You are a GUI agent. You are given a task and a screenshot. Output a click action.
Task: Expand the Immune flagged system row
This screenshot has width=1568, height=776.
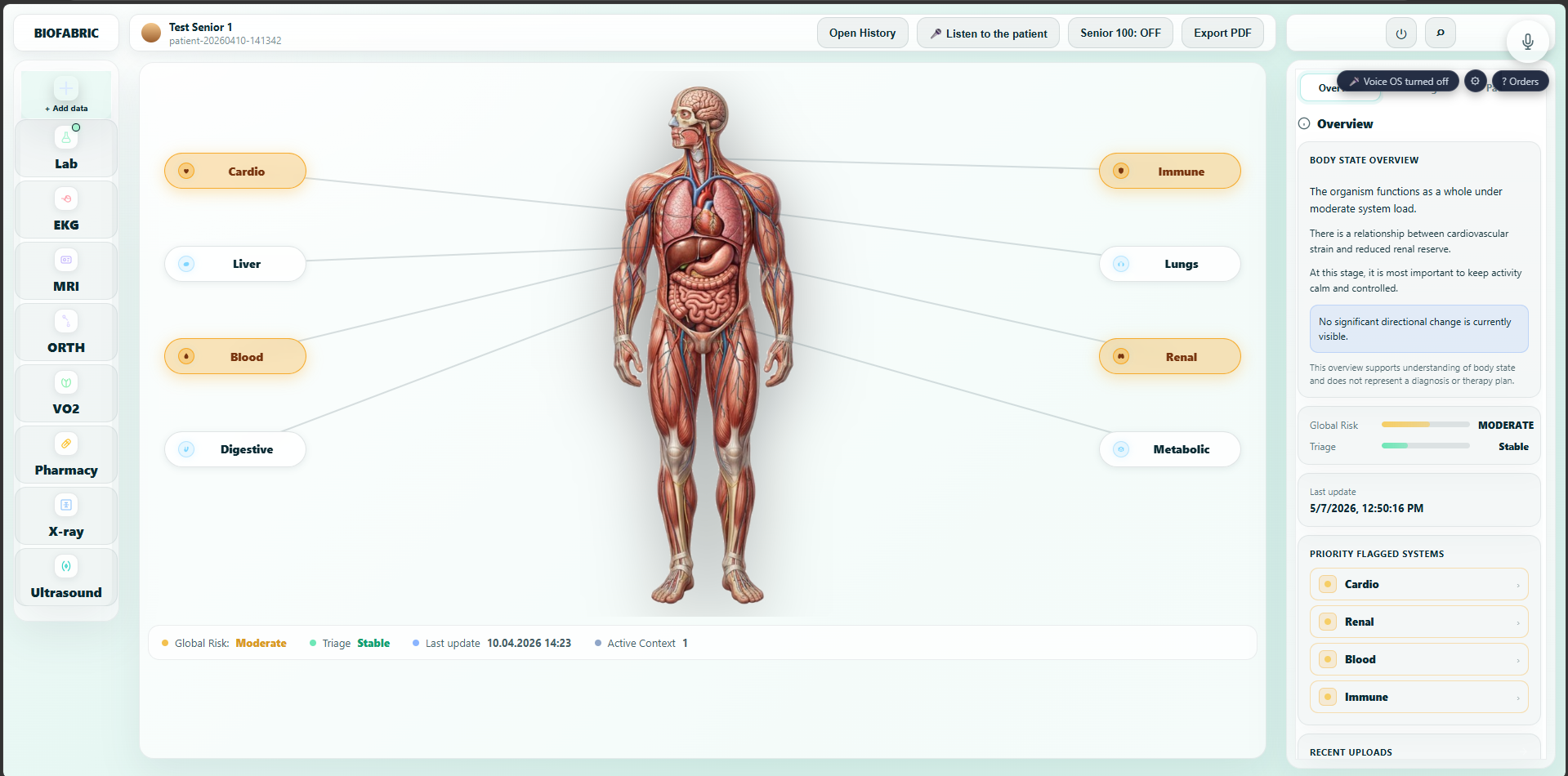(1418, 697)
